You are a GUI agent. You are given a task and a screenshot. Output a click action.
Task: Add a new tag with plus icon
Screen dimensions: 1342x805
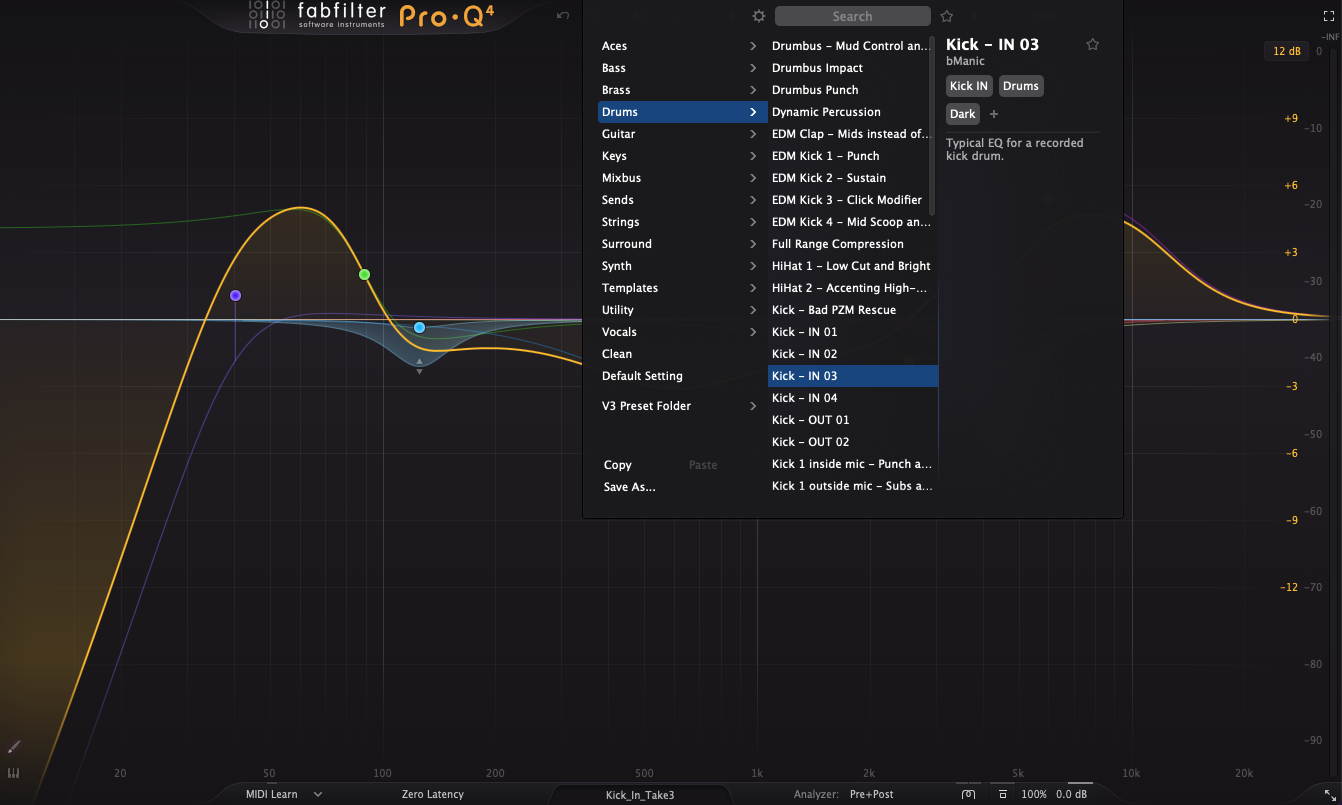click(x=994, y=114)
